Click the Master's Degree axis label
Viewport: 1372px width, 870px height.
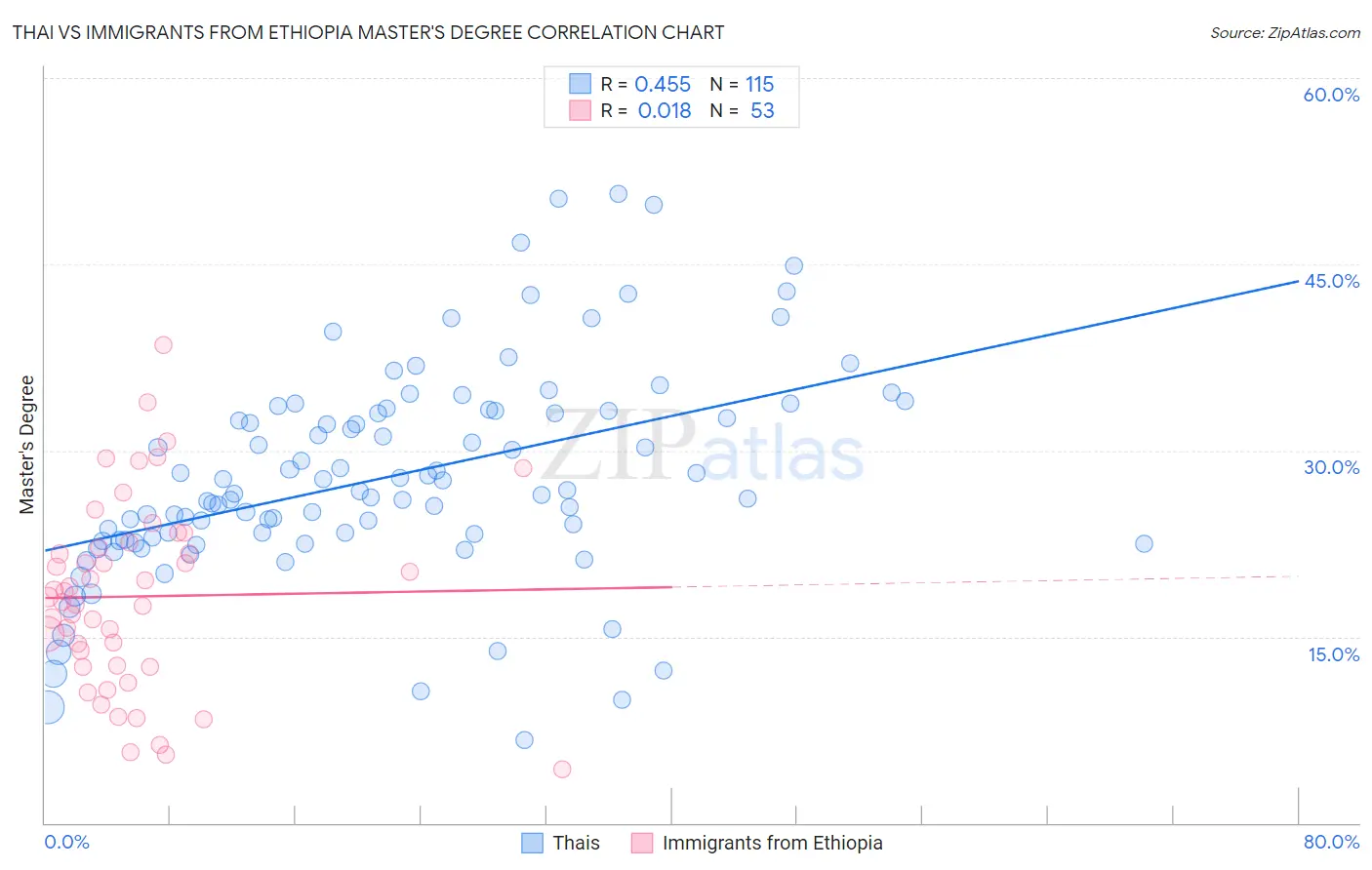point(26,445)
